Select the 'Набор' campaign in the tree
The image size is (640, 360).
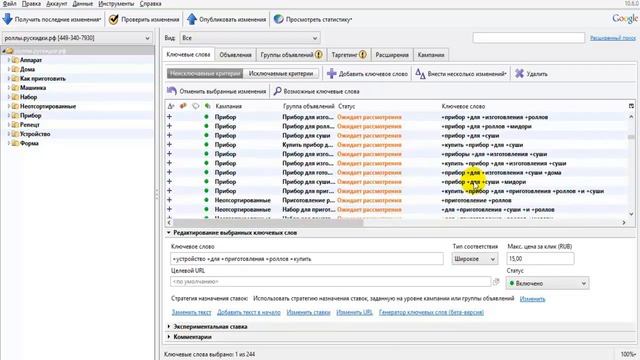[x=28, y=97]
